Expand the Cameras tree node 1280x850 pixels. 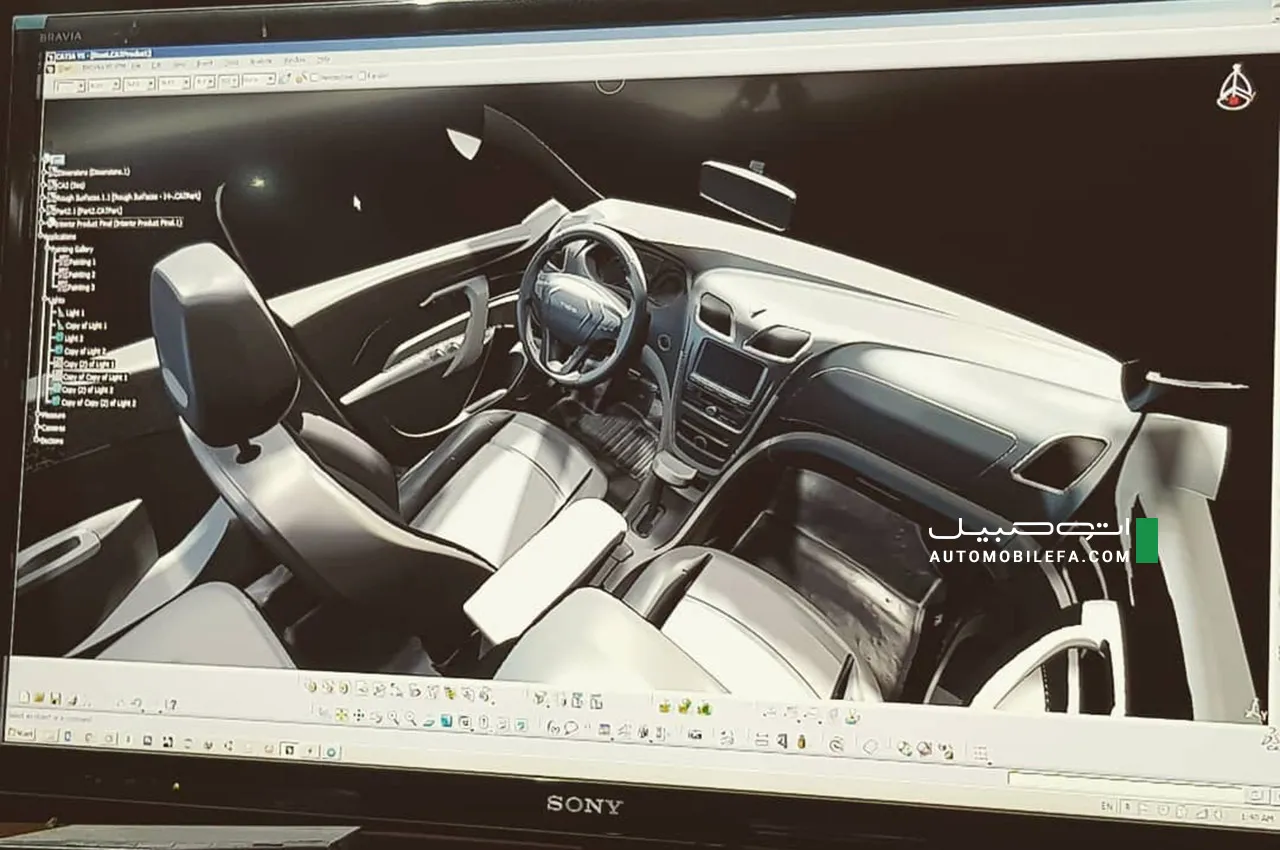pos(38,428)
